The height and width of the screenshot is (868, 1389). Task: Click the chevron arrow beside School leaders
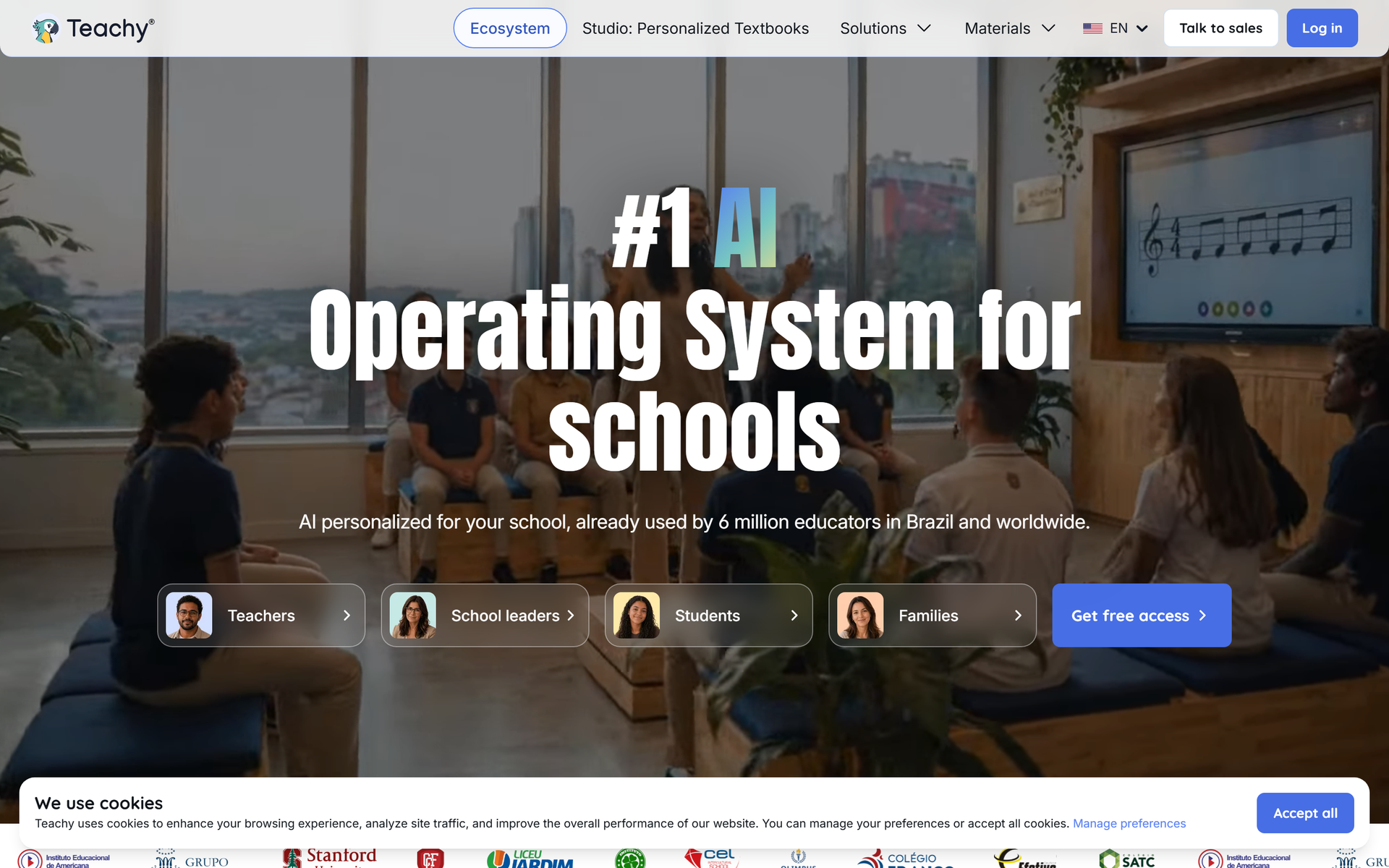pos(570,616)
